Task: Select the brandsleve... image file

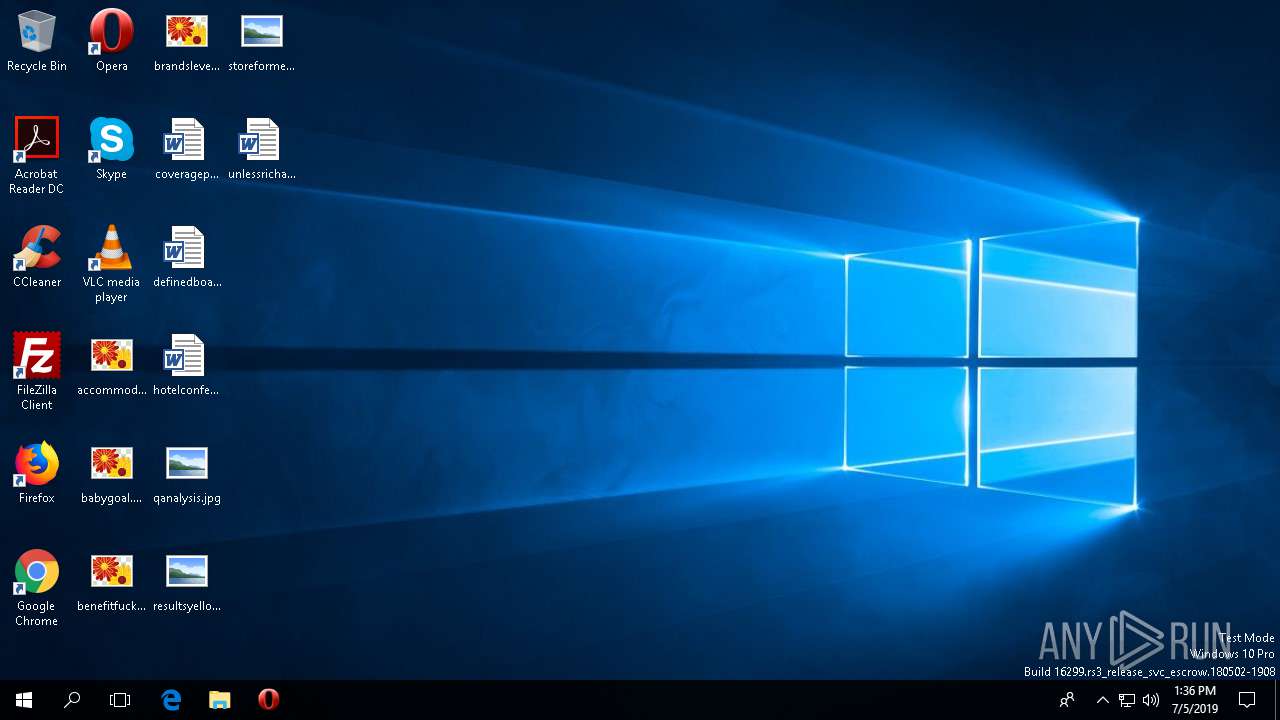Action: [186, 41]
